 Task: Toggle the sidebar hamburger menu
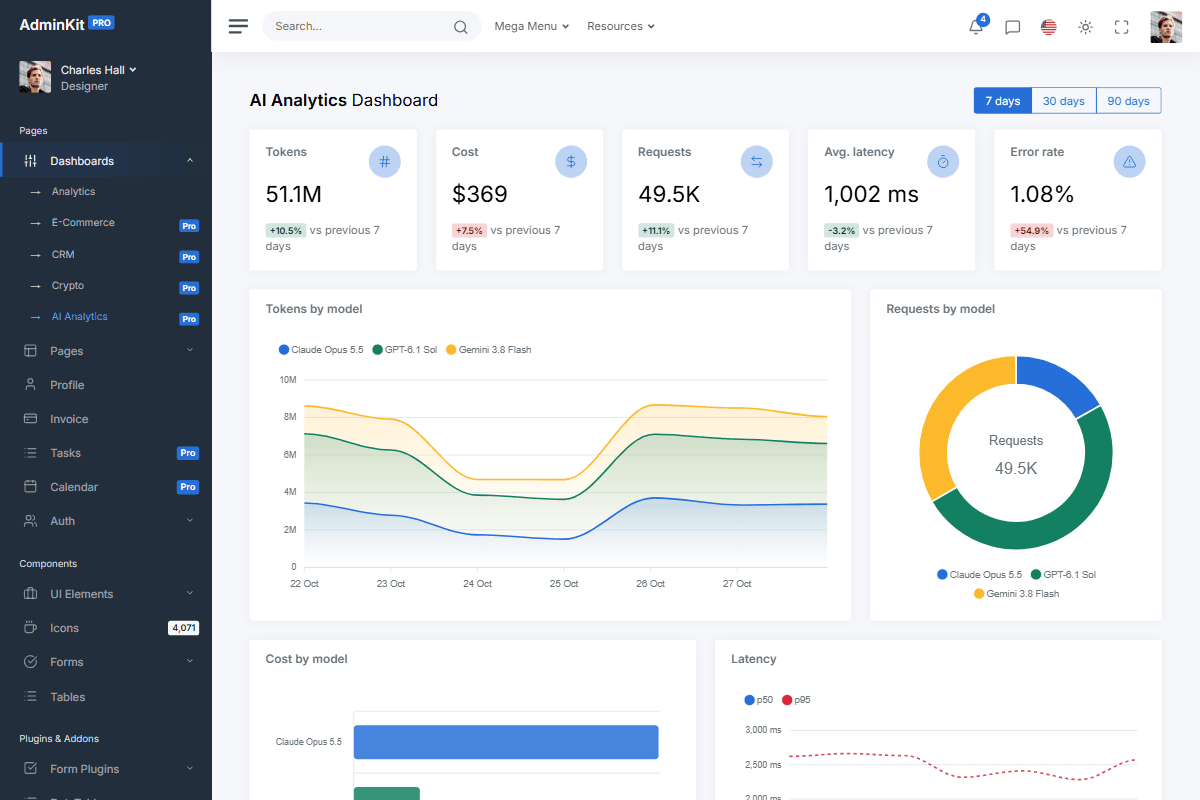(x=238, y=26)
